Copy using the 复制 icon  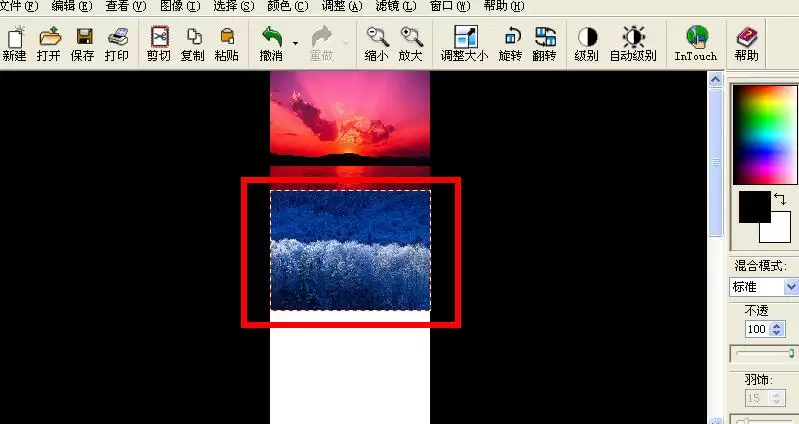point(194,37)
